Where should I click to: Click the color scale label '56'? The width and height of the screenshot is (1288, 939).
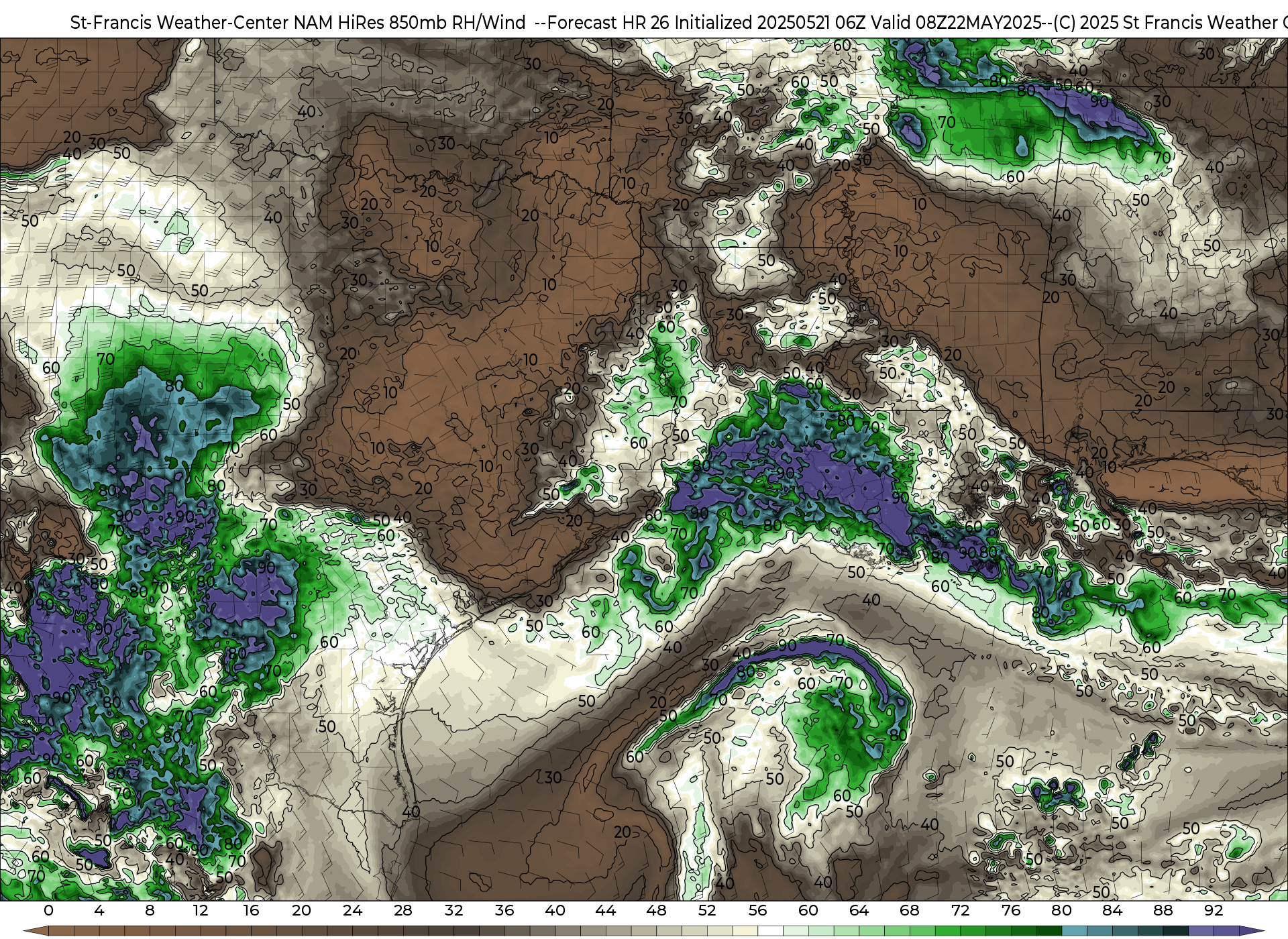pyautogui.click(x=757, y=910)
